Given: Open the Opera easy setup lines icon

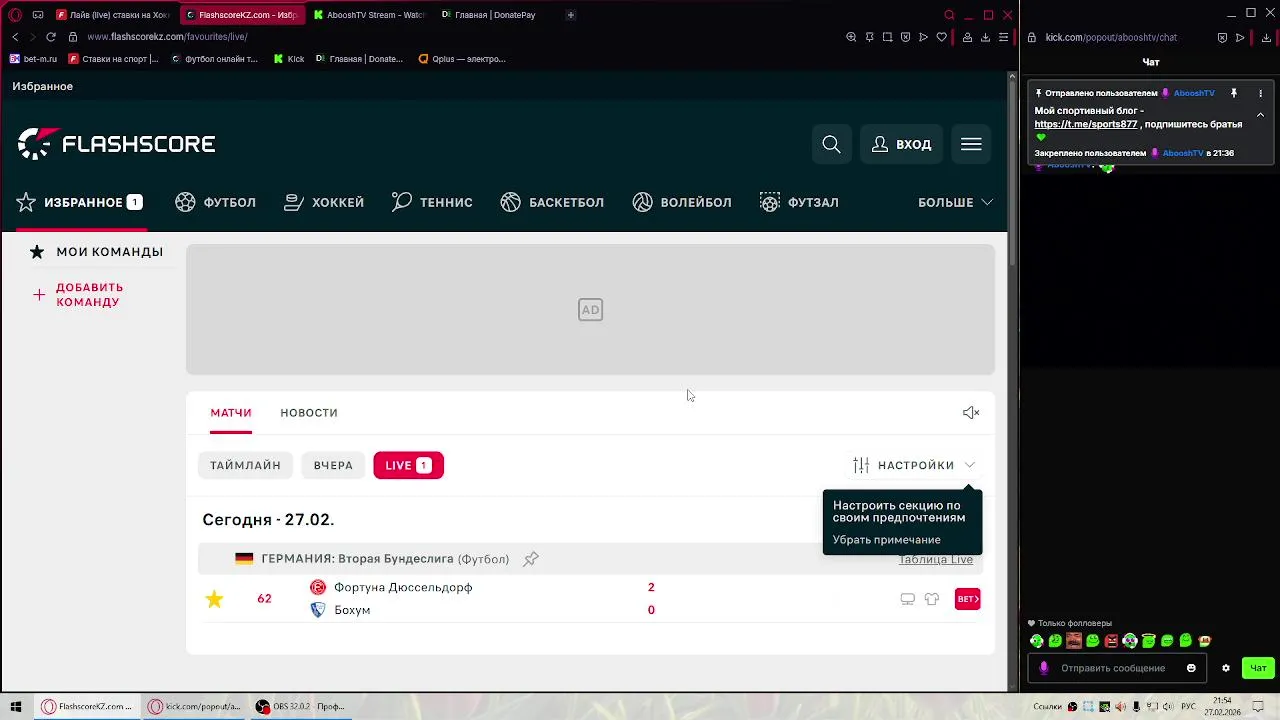Looking at the screenshot, I should pyautogui.click(x=1003, y=37).
